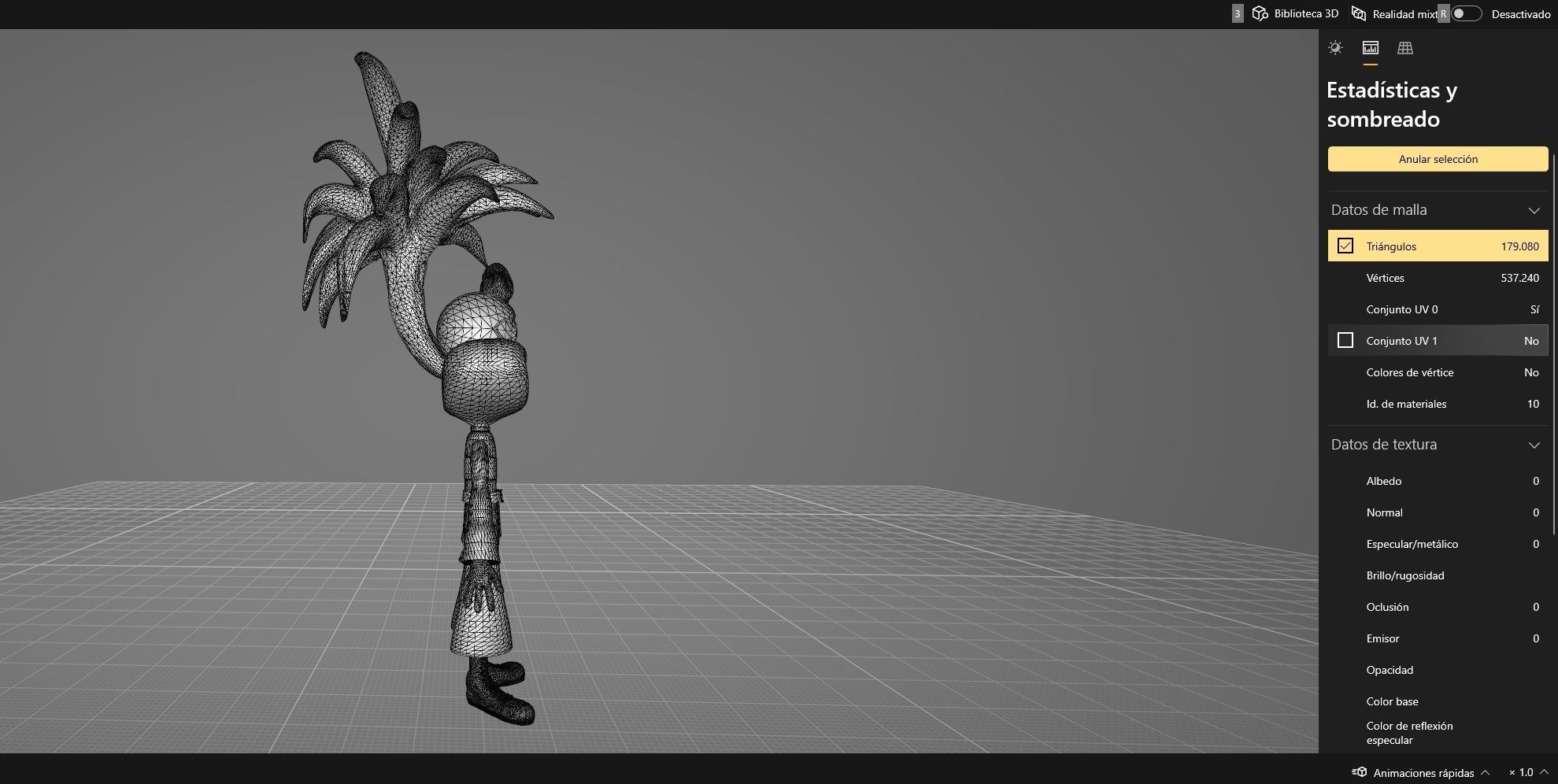Select the Color base row
Viewport: 1558px width, 784px height.
coord(1438,701)
